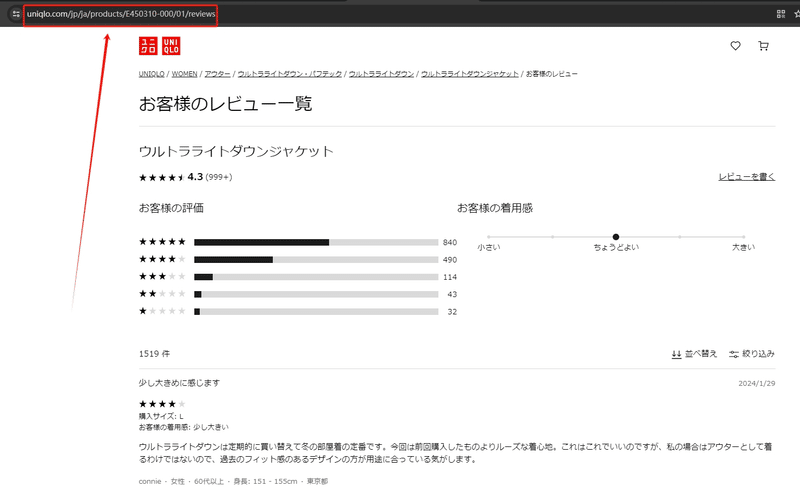Click the one-star icons in rating row
Image resolution: width=800 pixels, height=488 pixels.
click(162, 311)
